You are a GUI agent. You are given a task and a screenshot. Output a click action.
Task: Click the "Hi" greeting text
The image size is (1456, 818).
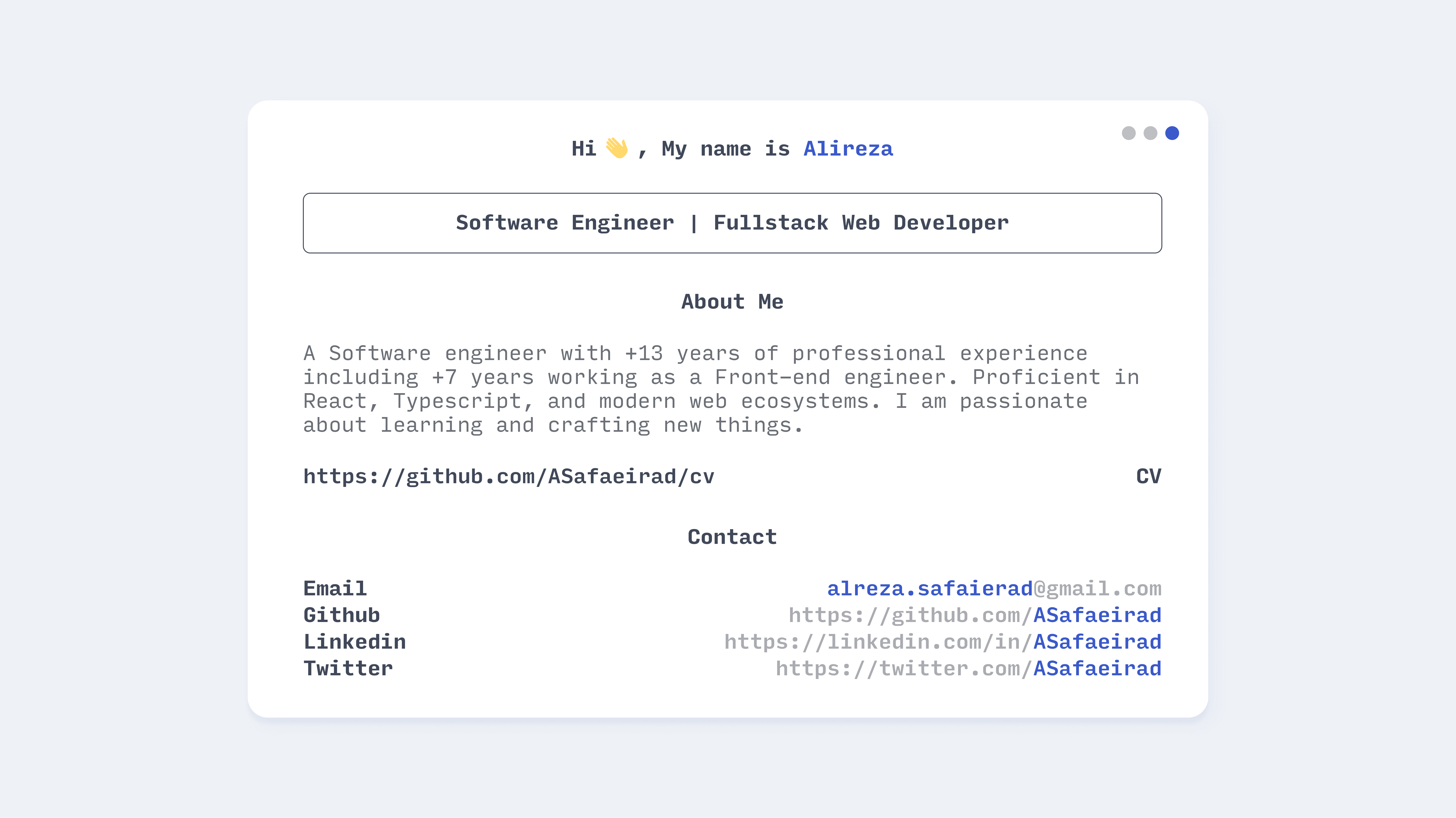pyautogui.click(x=583, y=149)
